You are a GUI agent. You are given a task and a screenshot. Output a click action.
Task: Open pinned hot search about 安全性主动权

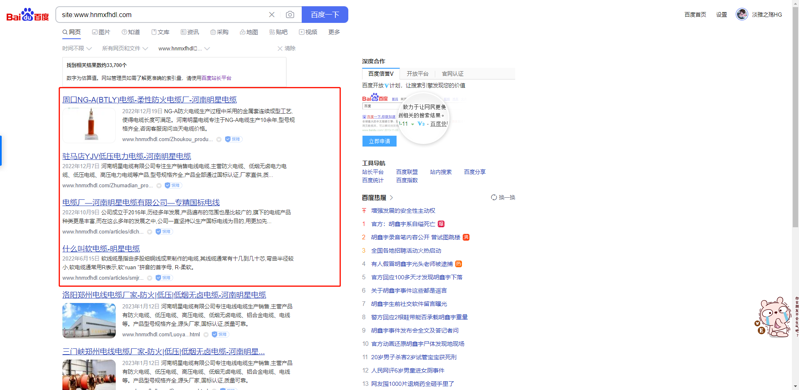[x=403, y=211]
